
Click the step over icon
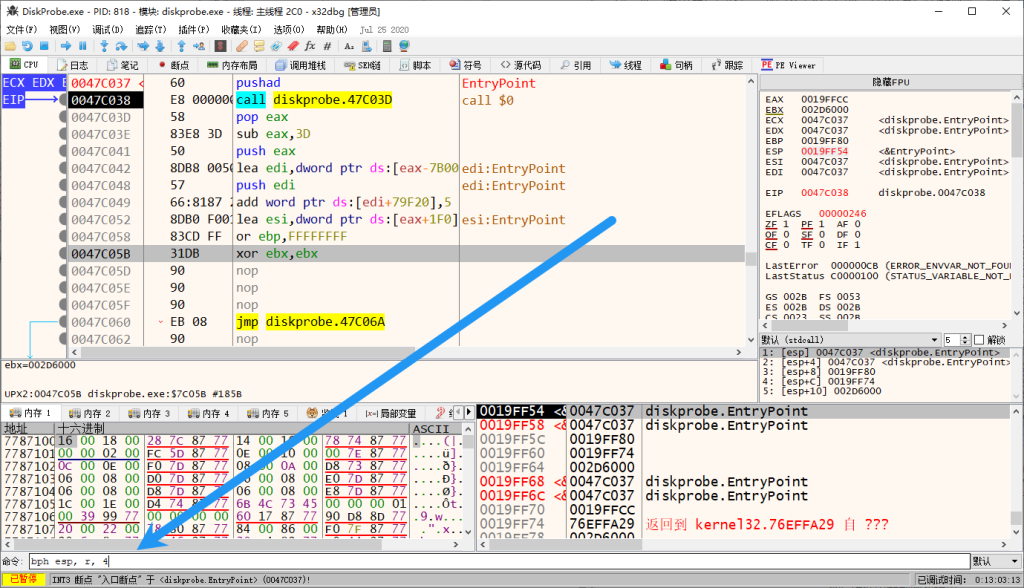121,46
